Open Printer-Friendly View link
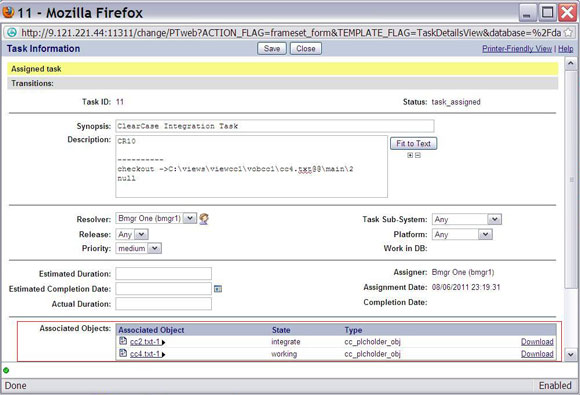580x395 pixels. coord(517,49)
